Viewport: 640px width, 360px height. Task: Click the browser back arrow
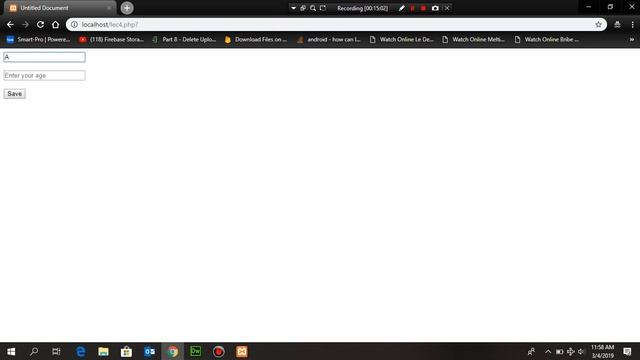pyautogui.click(x=10, y=24)
